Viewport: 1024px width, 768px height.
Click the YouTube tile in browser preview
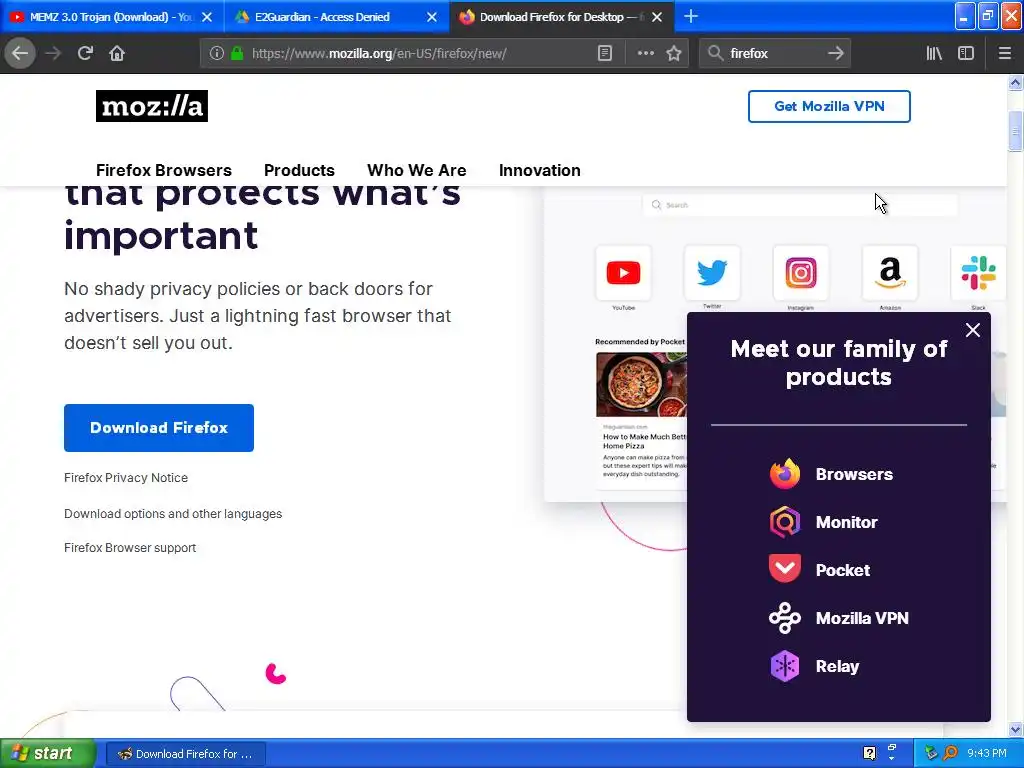pos(624,272)
